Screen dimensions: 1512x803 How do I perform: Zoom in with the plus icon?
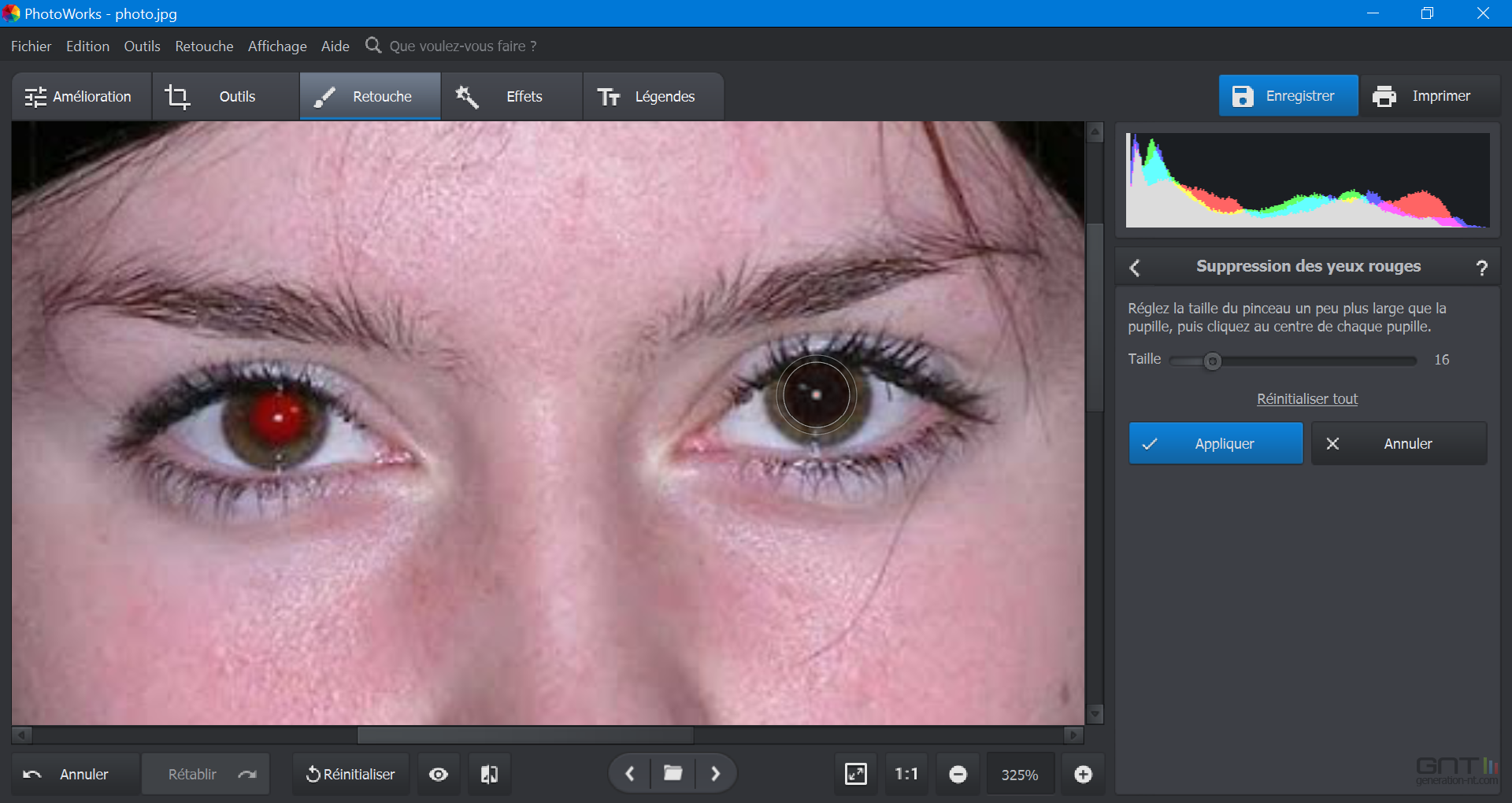pos(1083,774)
